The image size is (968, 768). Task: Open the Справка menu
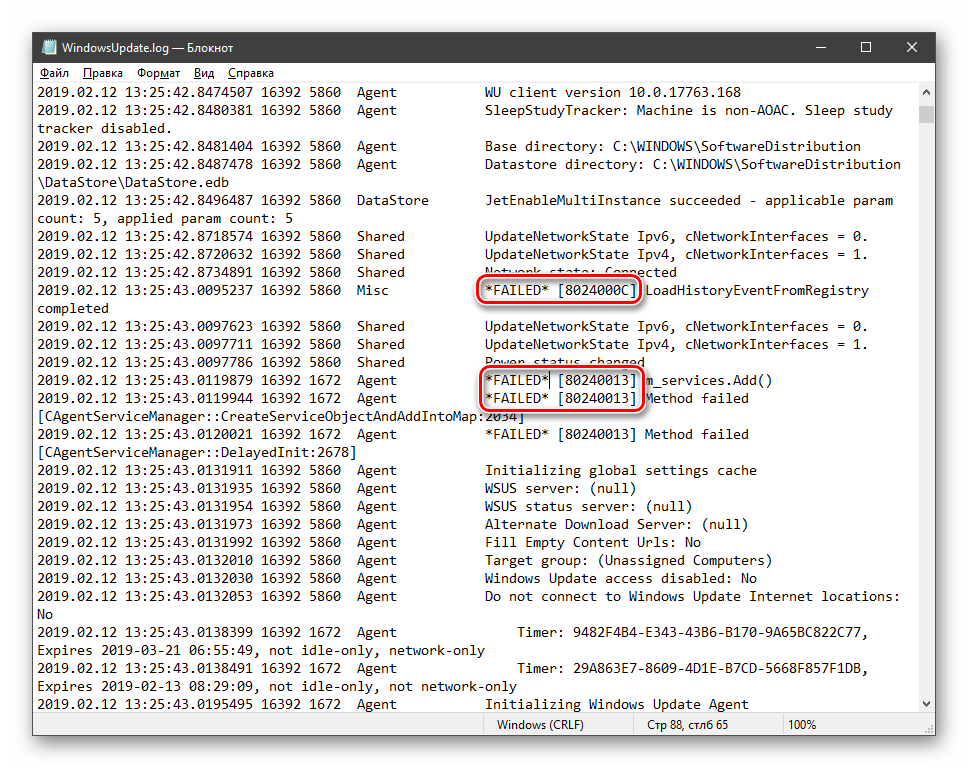point(250,73)
